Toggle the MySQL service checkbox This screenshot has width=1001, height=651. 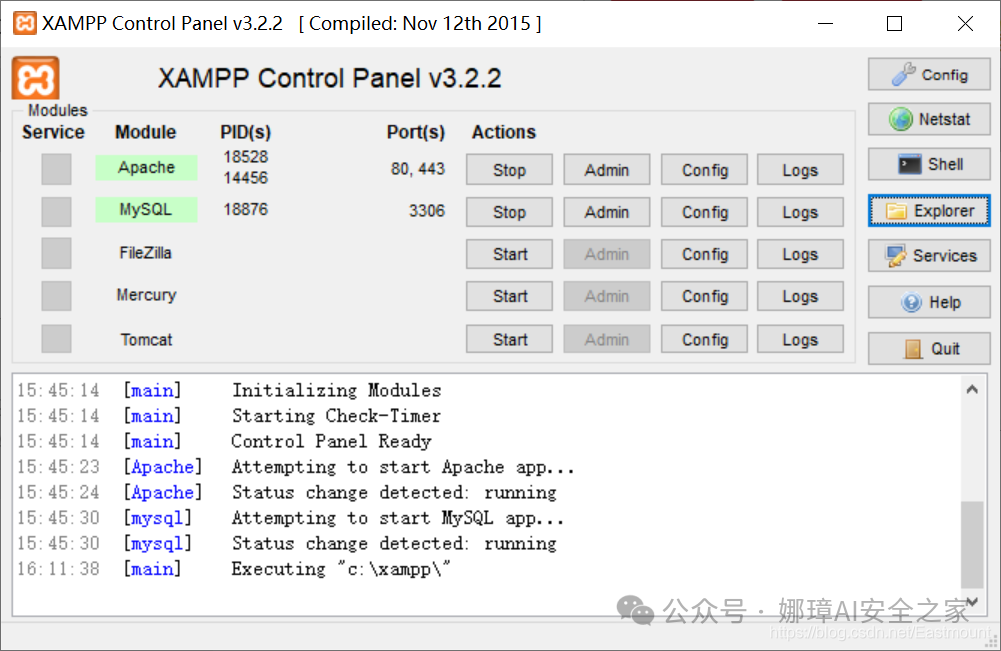tap(56, 211)
